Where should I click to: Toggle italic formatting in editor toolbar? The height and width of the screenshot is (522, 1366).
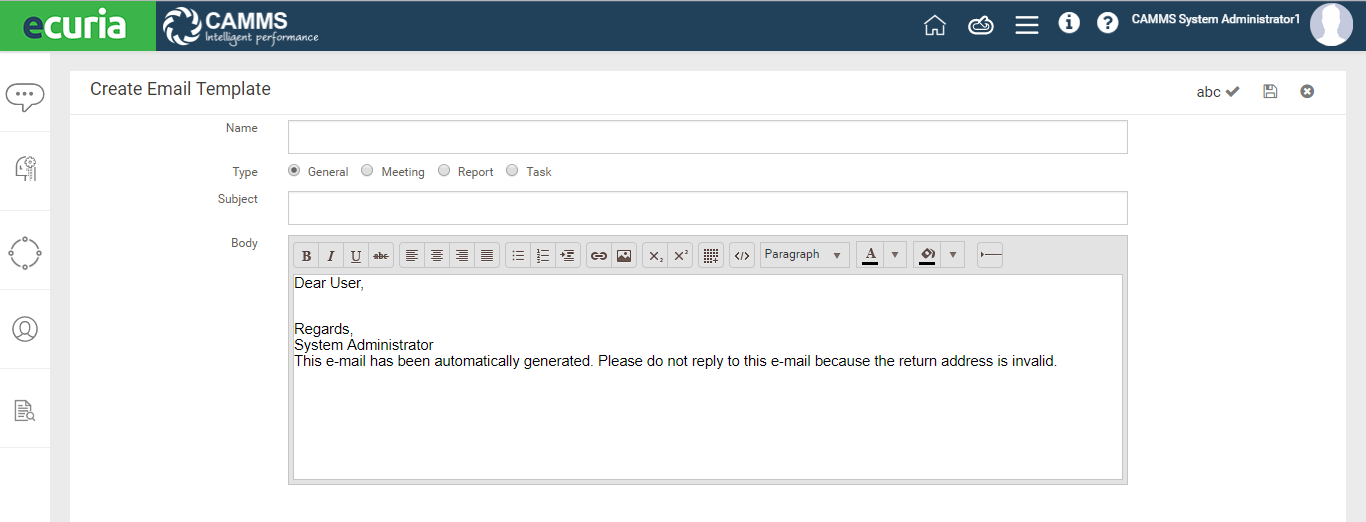tap(331, 256)
